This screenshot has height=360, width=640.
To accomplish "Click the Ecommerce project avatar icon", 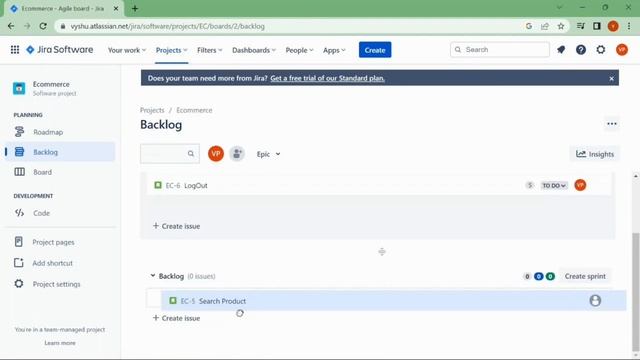I will click(19, 88).
